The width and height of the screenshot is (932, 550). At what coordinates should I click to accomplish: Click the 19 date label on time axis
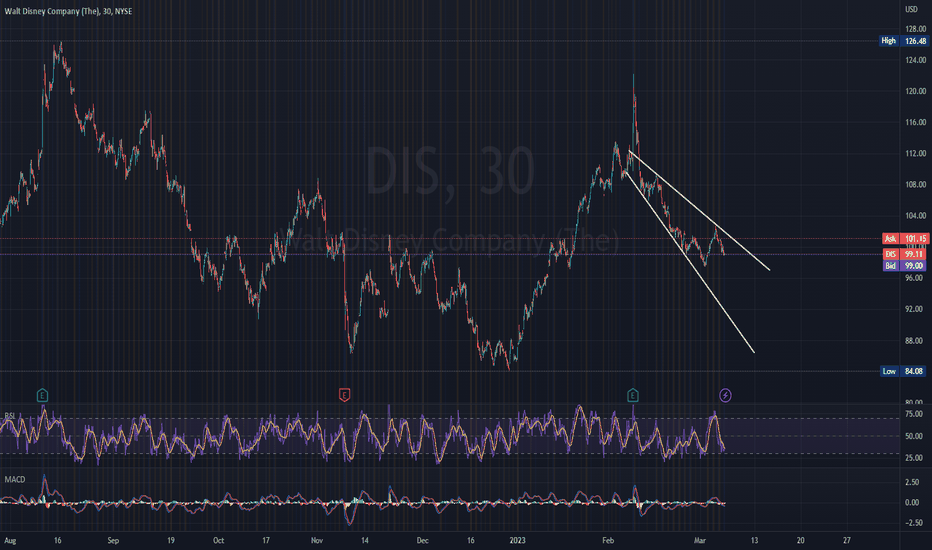pos(171,540)
